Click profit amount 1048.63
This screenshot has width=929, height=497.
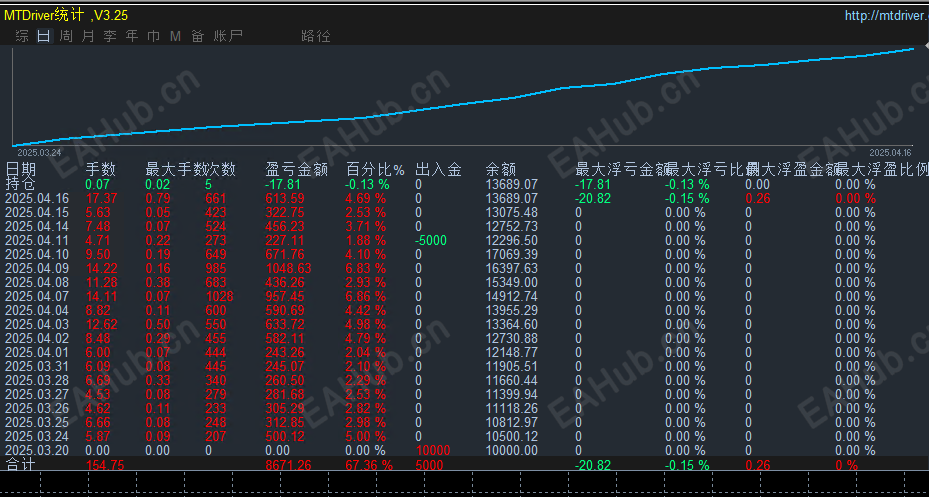click(x=290, y=268)
